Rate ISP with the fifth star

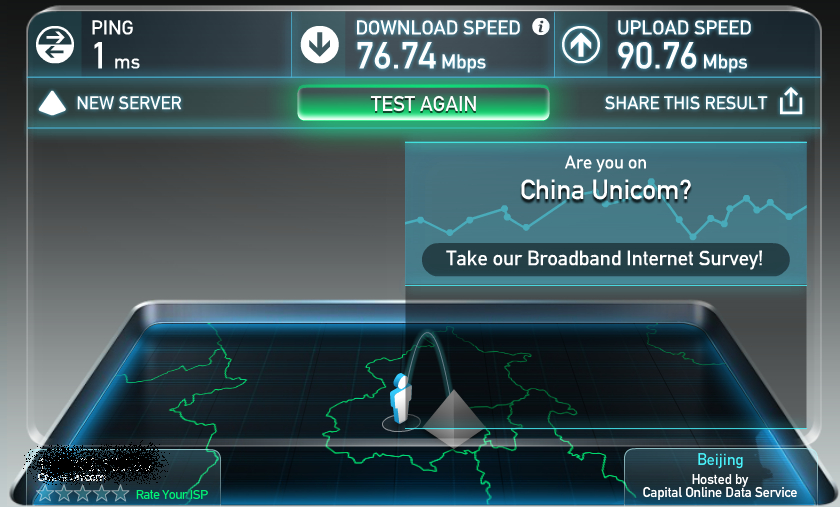121,493
